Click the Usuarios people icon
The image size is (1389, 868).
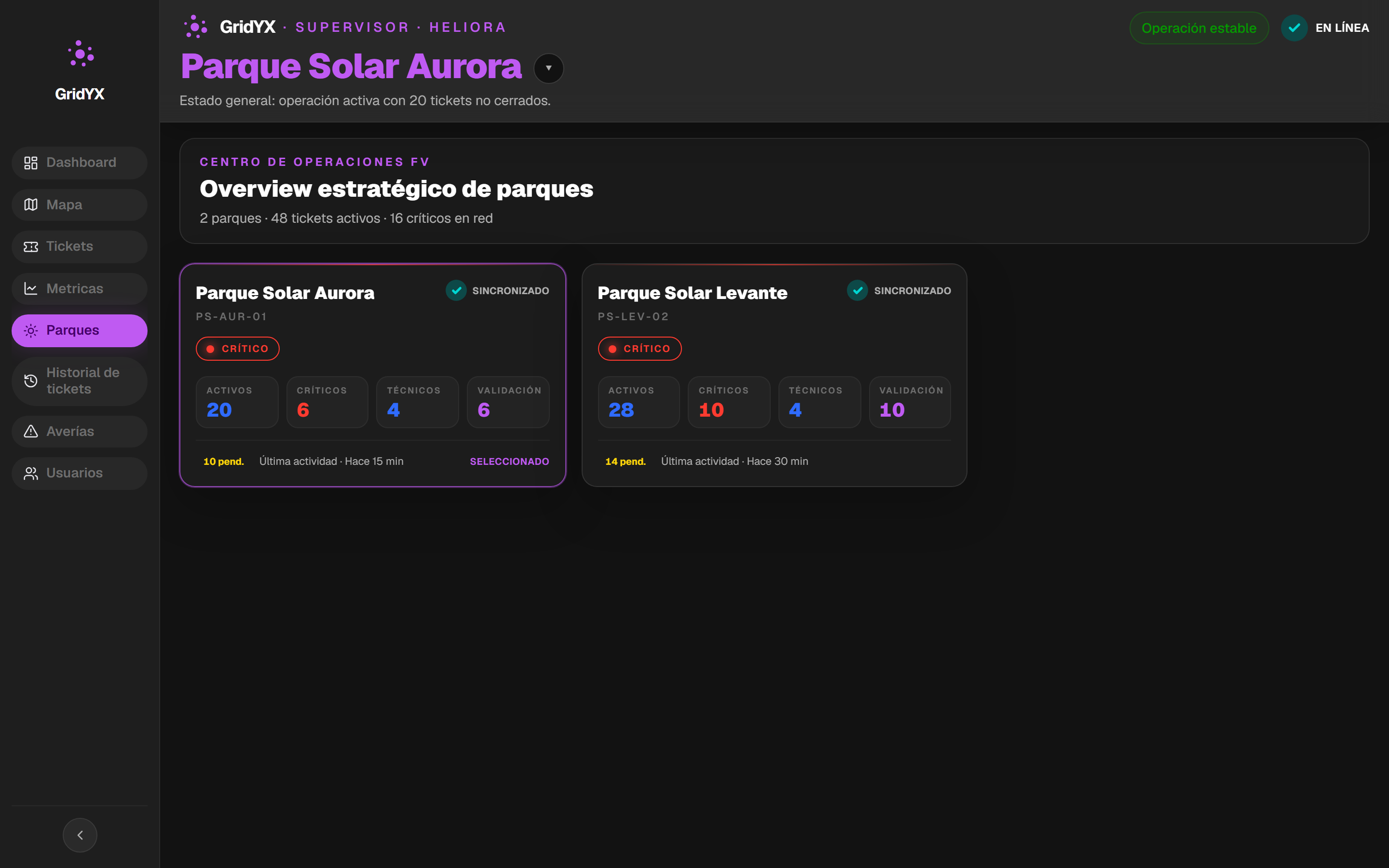pos(31,473)
